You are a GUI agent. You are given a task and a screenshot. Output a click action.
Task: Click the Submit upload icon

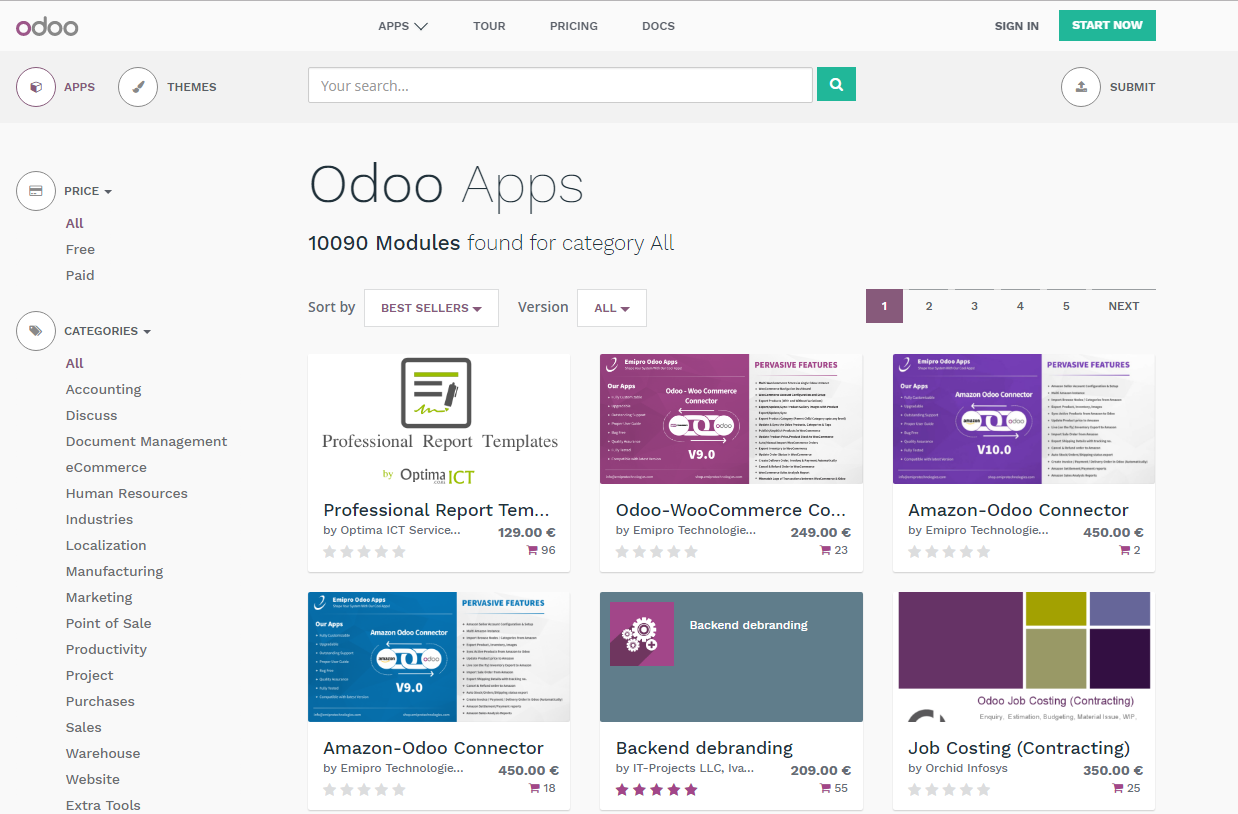point(1081,87)
